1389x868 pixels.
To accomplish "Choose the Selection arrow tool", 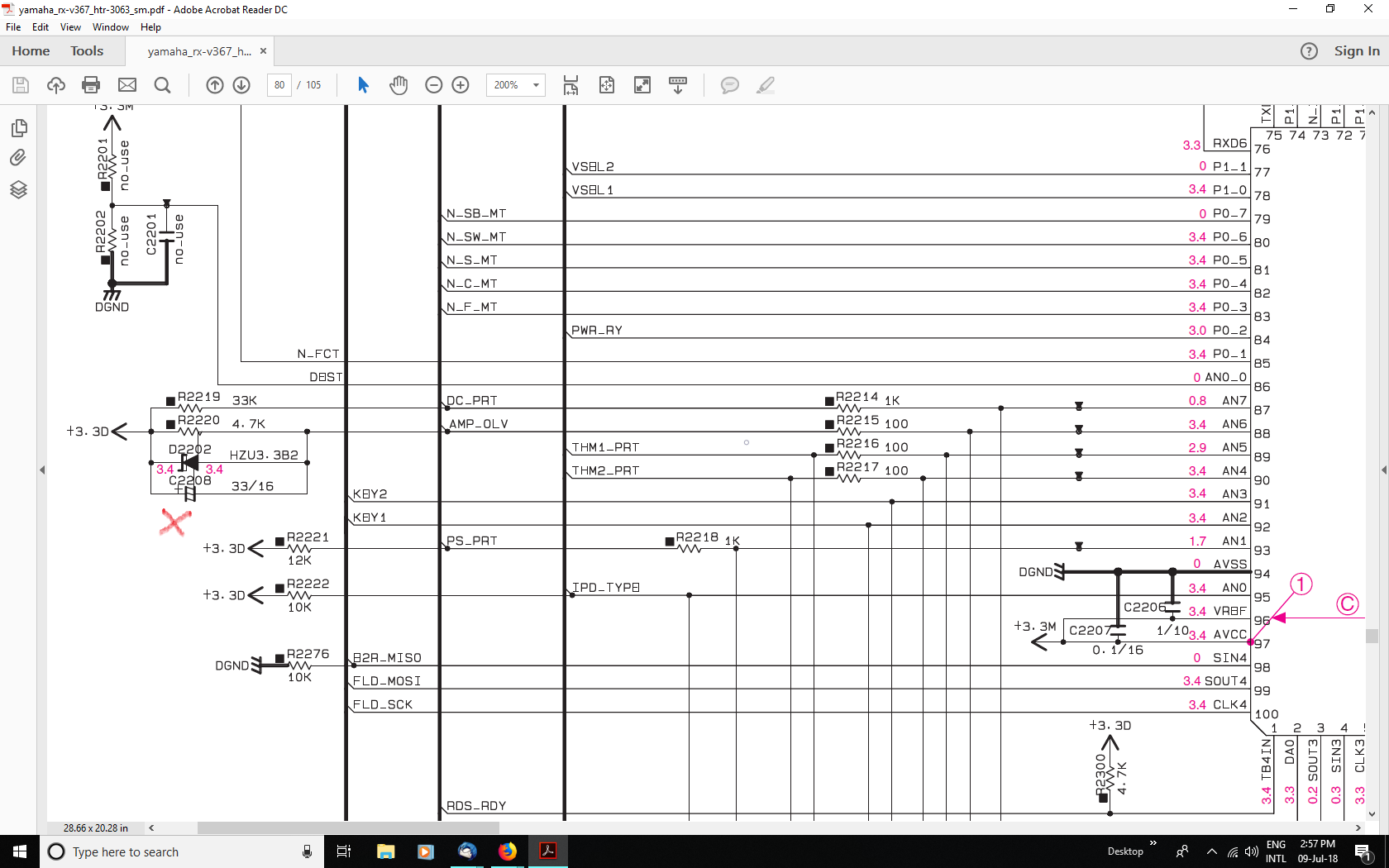I will pyautogui.click(x=363, y=85).
